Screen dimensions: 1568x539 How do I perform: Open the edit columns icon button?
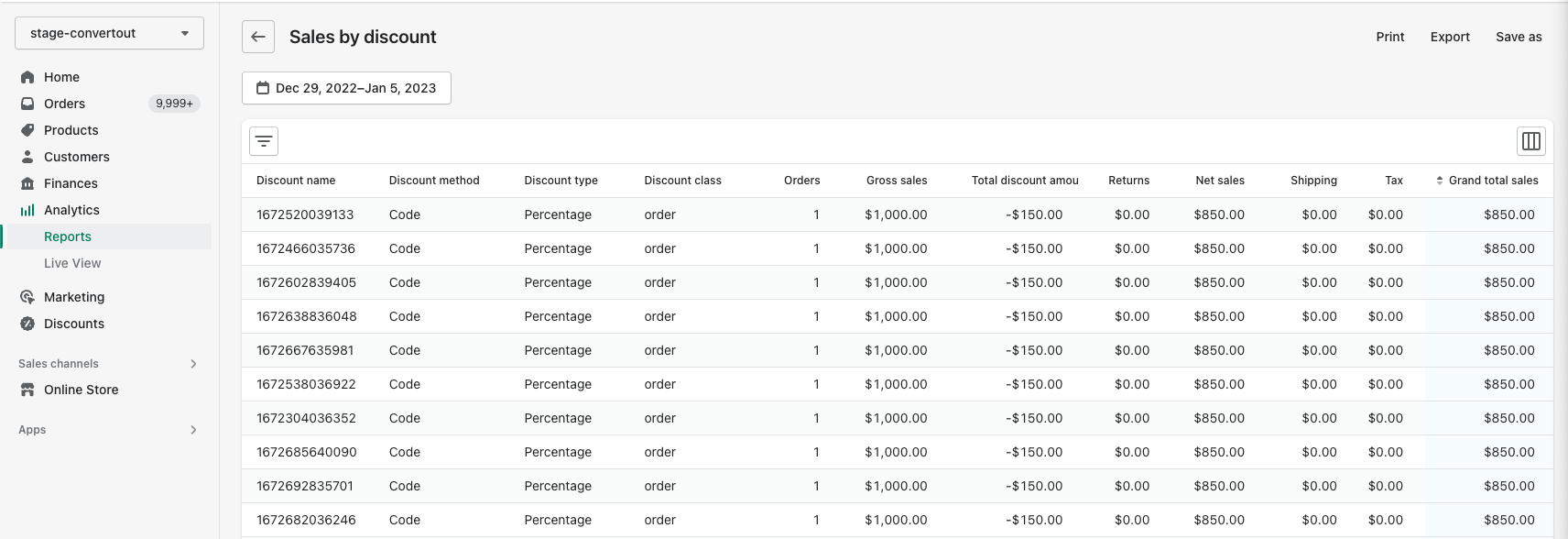coord(1531,141)
